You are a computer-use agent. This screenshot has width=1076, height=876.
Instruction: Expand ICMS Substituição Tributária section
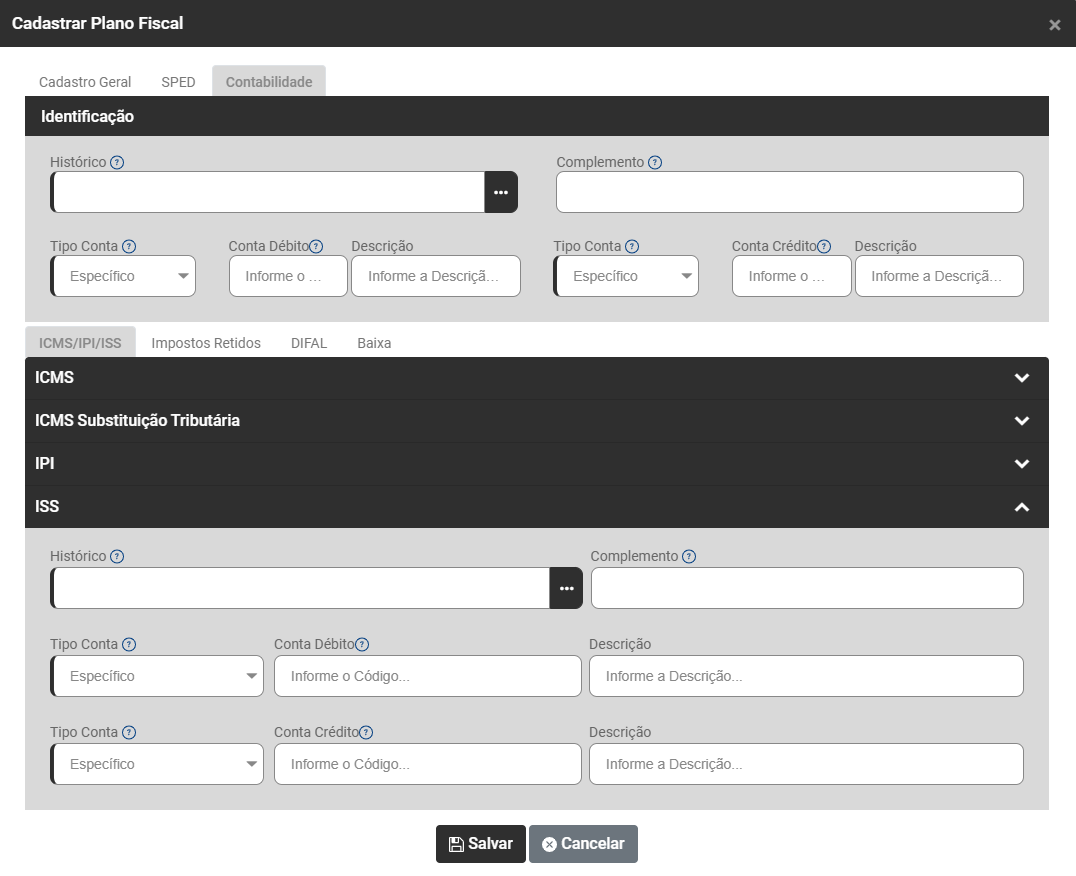point(1021,421)
